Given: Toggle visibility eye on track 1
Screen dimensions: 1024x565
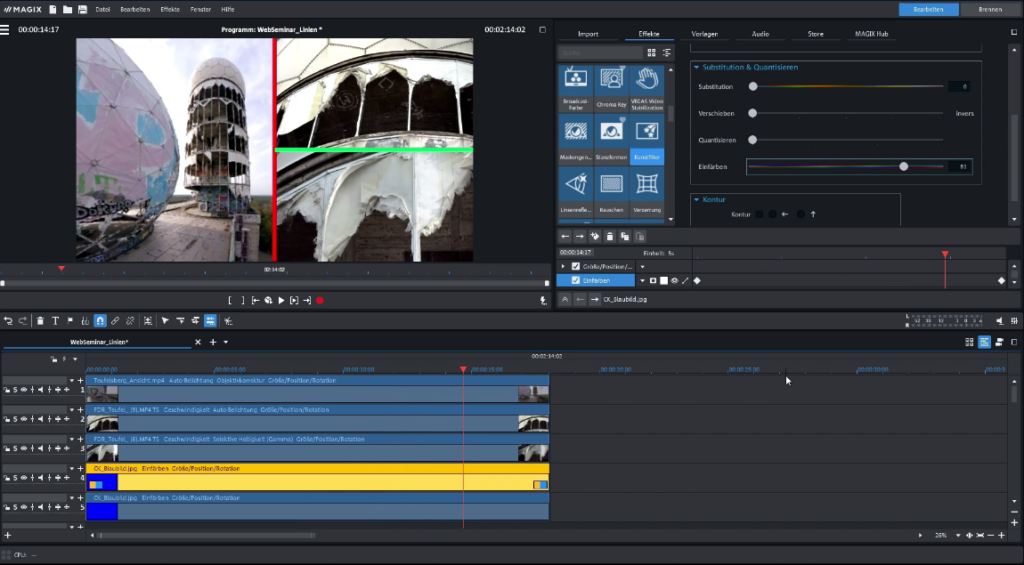Looking at the screenshot, I should coord(24,390).
